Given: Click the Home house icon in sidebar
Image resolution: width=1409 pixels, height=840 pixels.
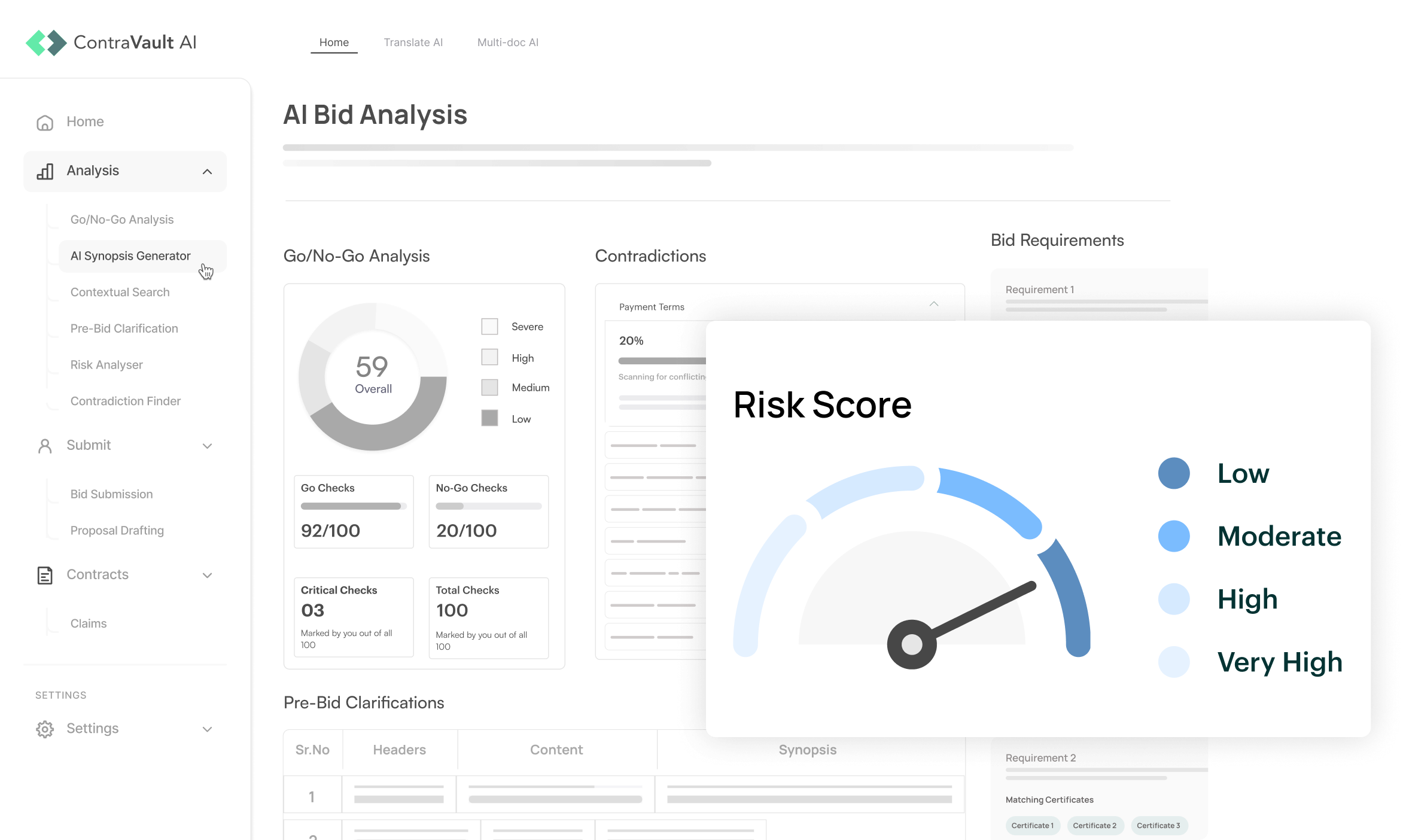Looking at the screenshot, I should [x=45, y=122].
